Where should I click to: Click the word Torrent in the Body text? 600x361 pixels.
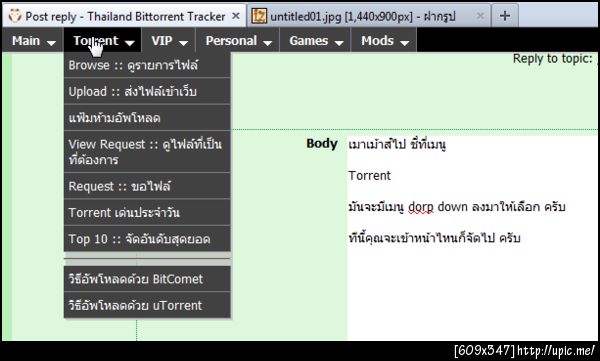(369, 176)
